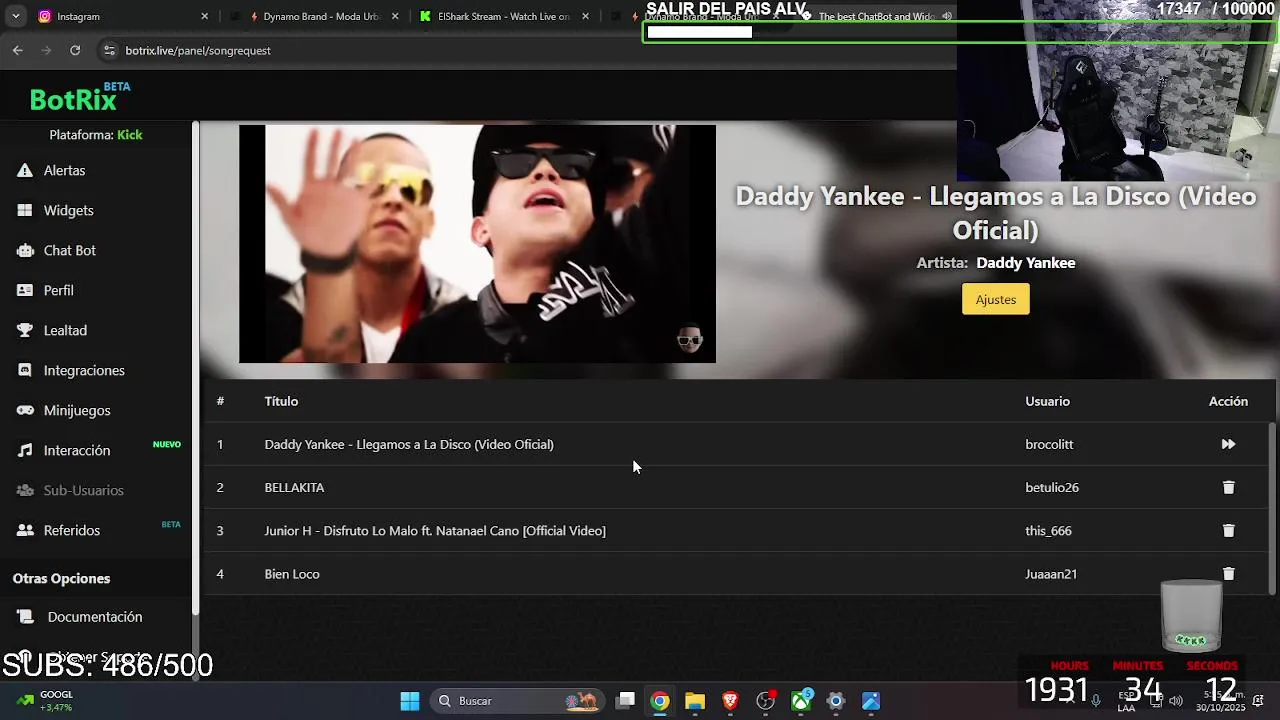Click the Título column header

pos(281,401)
